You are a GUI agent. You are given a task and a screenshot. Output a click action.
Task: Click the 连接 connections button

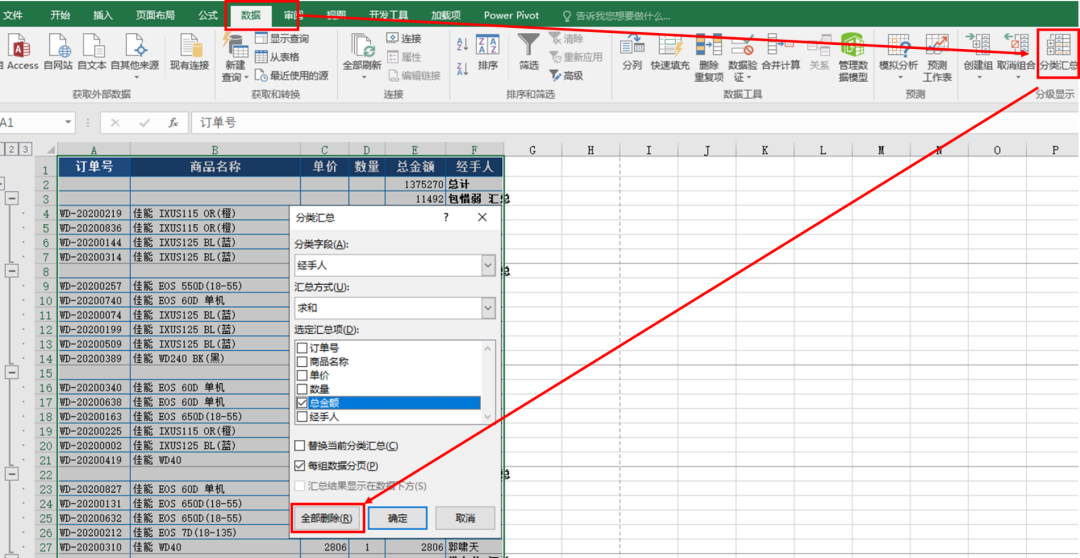click(x=404, y=39)
